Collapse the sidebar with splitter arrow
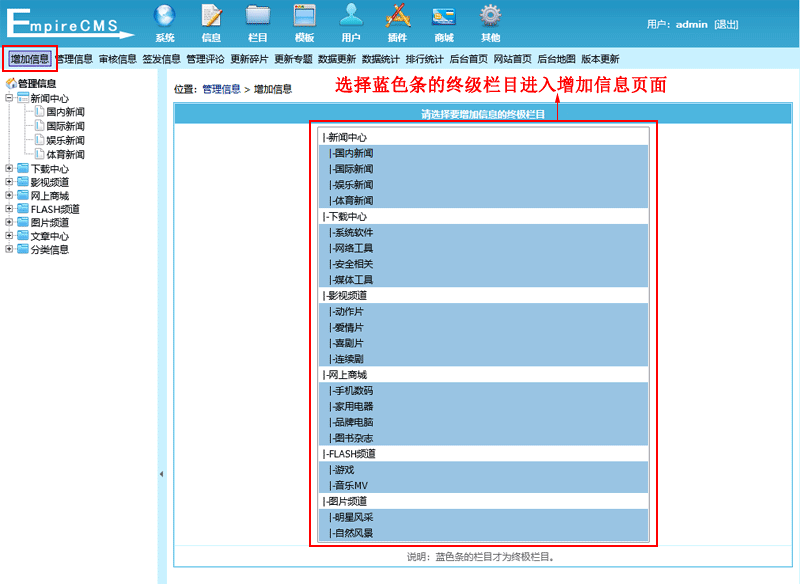Image resolution: width=800 pixels, height=584 pixels. (162, 474)
